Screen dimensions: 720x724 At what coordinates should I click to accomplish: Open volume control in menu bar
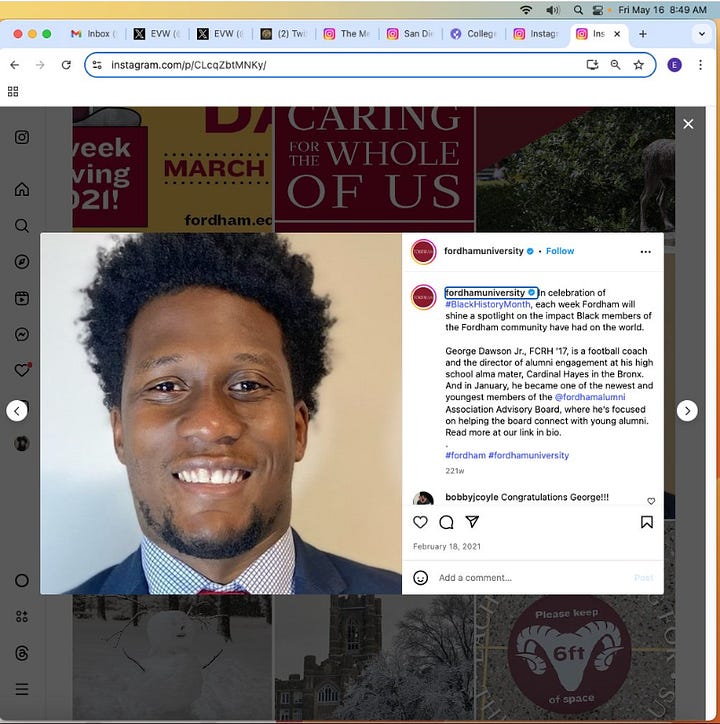point(552,10)
